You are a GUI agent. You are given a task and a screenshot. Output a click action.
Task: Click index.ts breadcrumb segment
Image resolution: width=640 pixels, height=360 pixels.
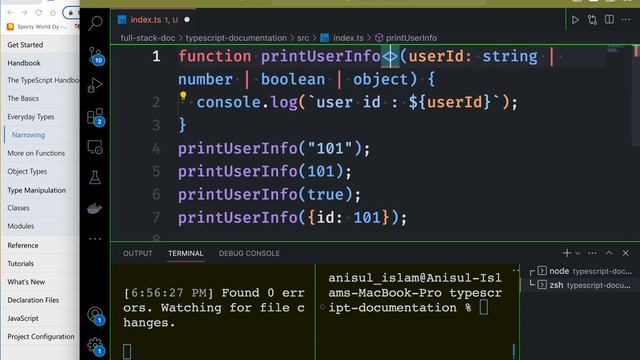(x=342, y=38)
